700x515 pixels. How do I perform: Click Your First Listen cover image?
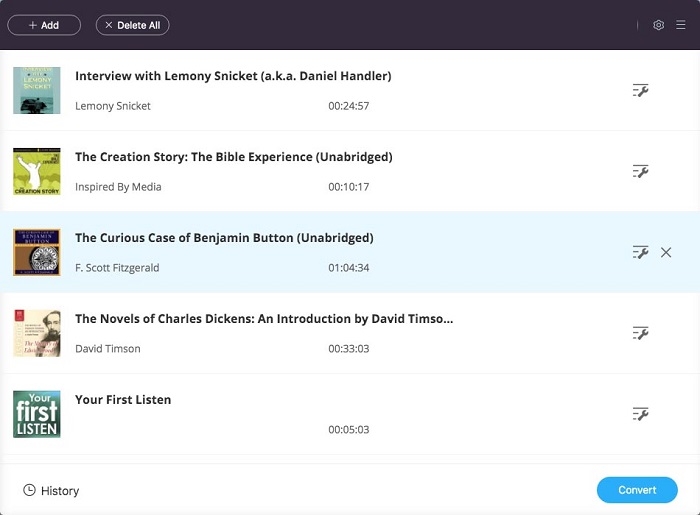[x=37, y=414]
